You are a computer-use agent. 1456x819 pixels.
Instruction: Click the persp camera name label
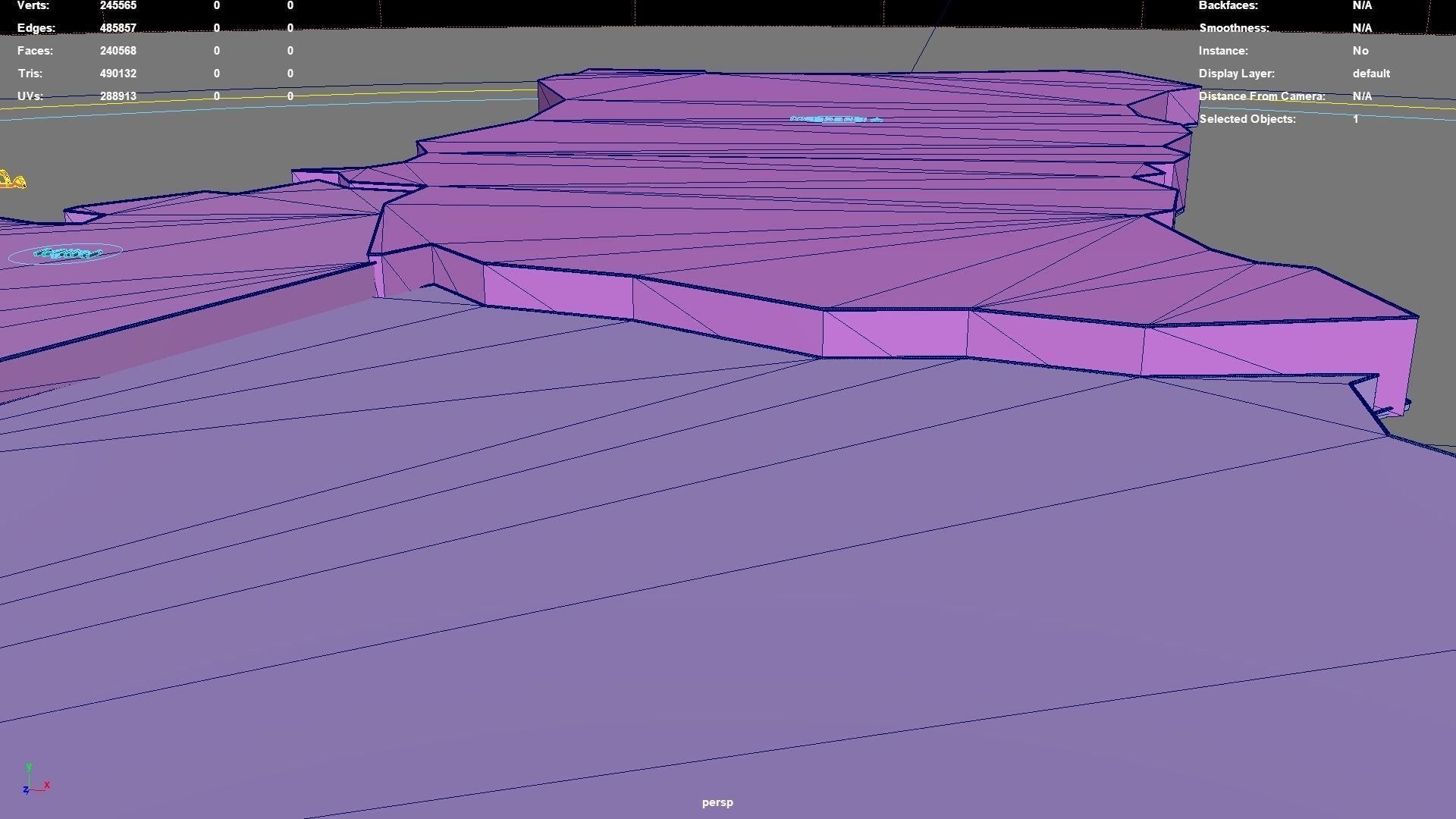pos(717,802)
